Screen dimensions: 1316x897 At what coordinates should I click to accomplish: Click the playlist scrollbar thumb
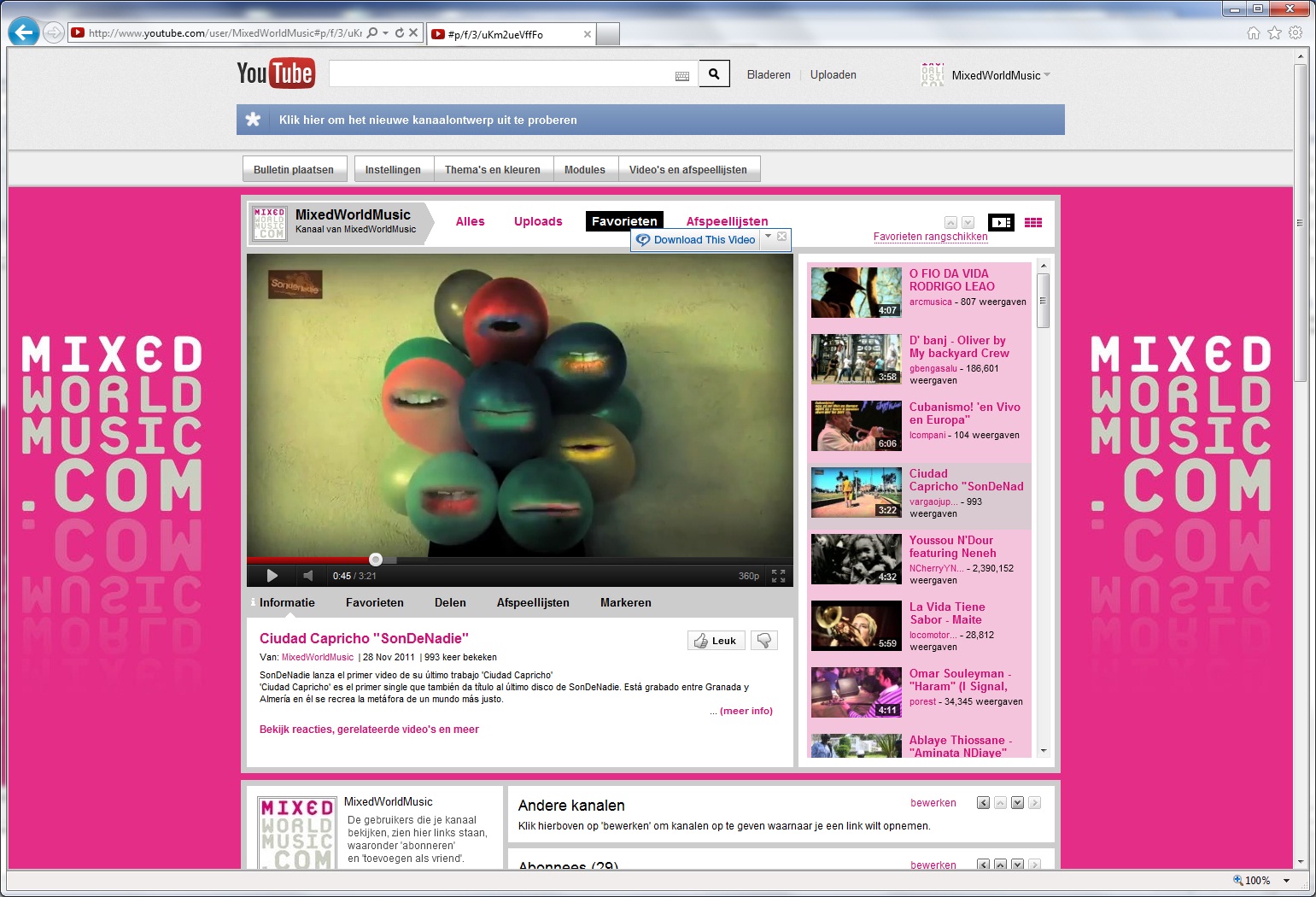(1043, 301)
